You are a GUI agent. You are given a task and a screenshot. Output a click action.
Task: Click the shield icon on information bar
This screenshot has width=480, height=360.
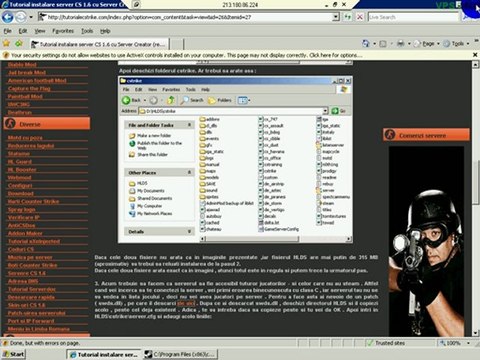[5, 55]
